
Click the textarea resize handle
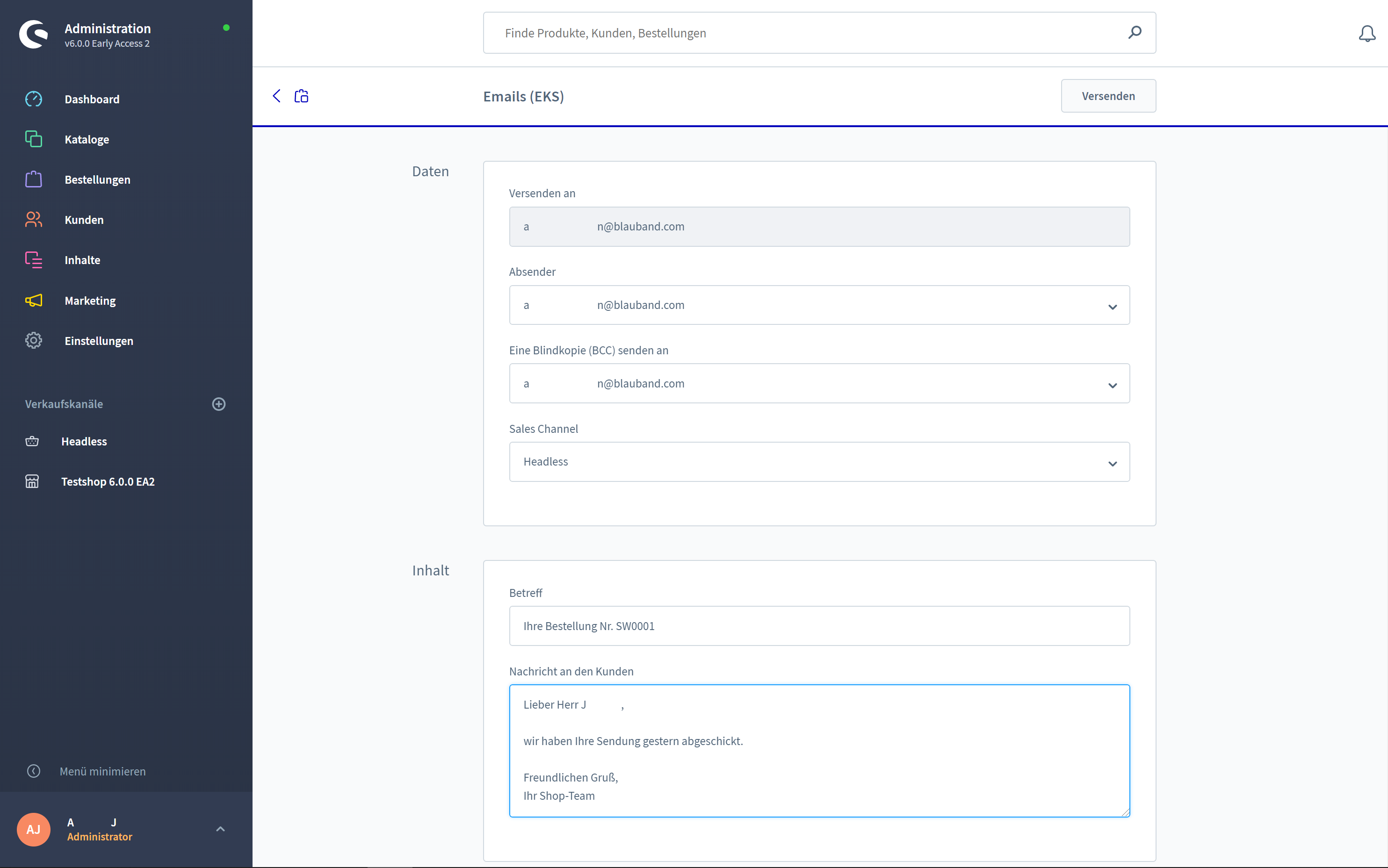click(x=1125, y=812)
